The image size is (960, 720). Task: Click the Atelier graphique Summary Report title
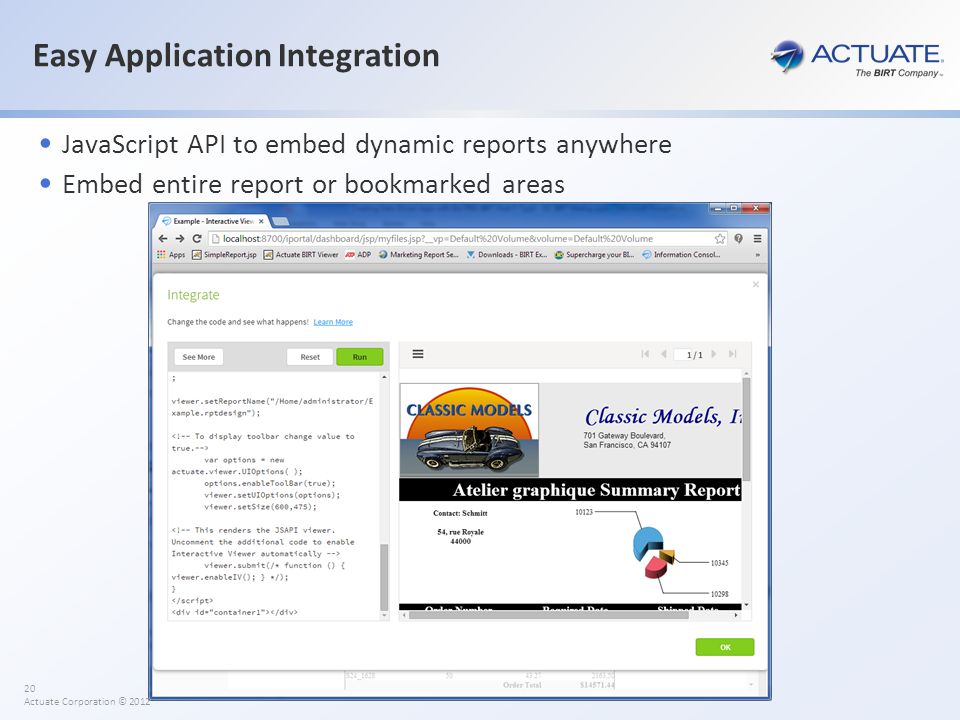click(596, 490)
